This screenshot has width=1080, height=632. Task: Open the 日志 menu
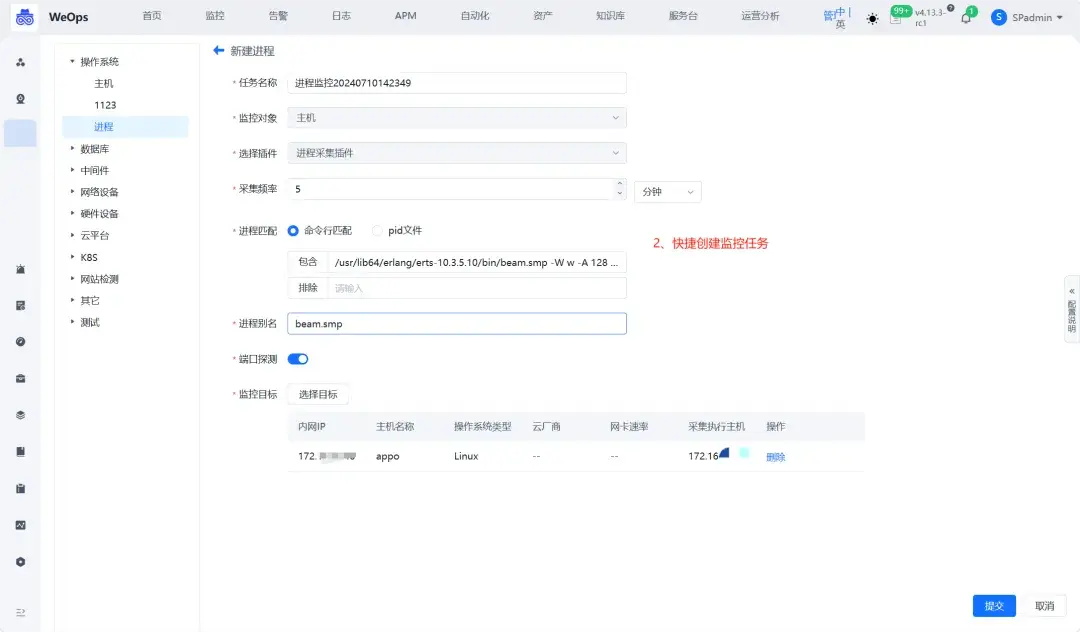342,16
